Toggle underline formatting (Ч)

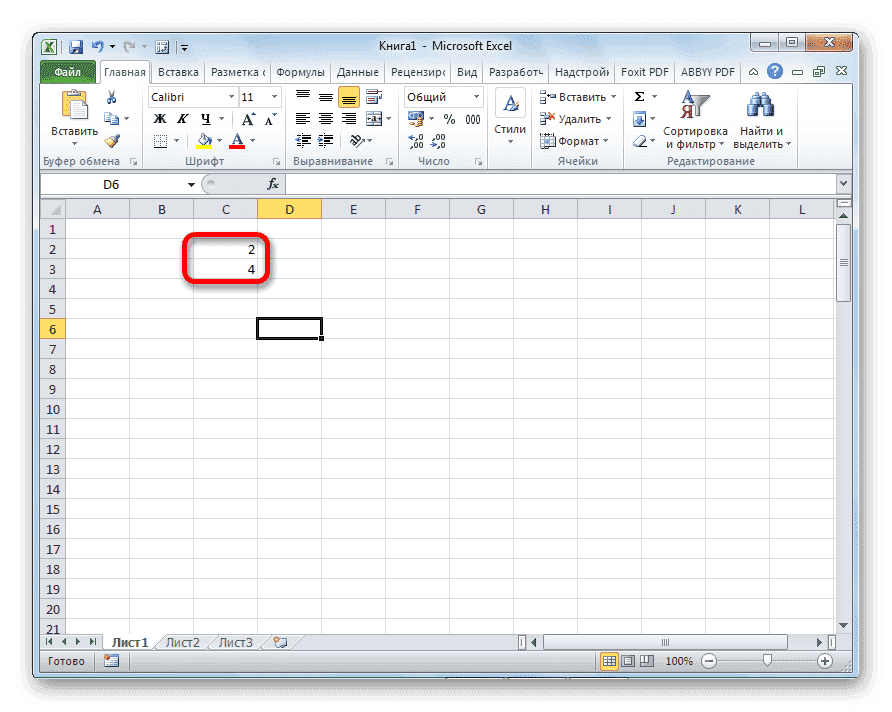(x=205, y=118)
